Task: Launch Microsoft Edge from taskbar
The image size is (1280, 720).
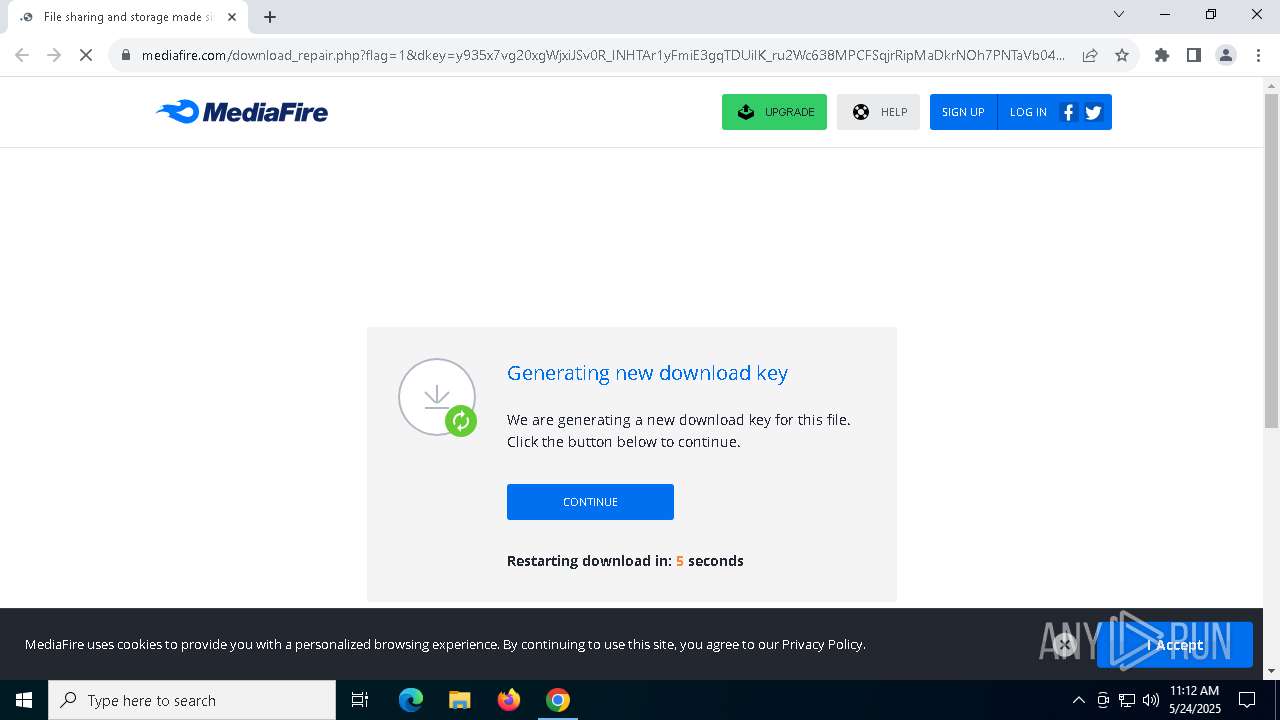Action: pos(411,700)
